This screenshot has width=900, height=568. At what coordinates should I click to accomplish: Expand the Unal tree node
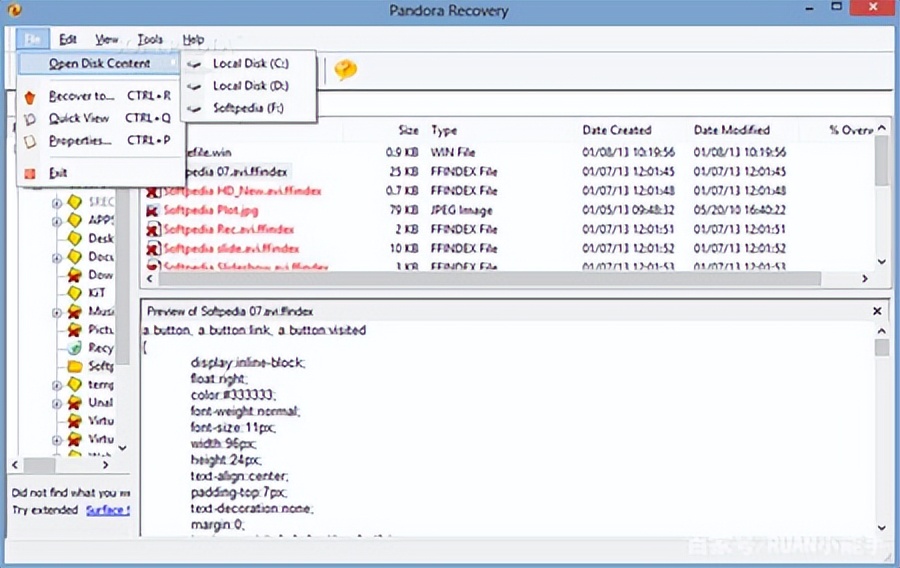click(57, 404)
